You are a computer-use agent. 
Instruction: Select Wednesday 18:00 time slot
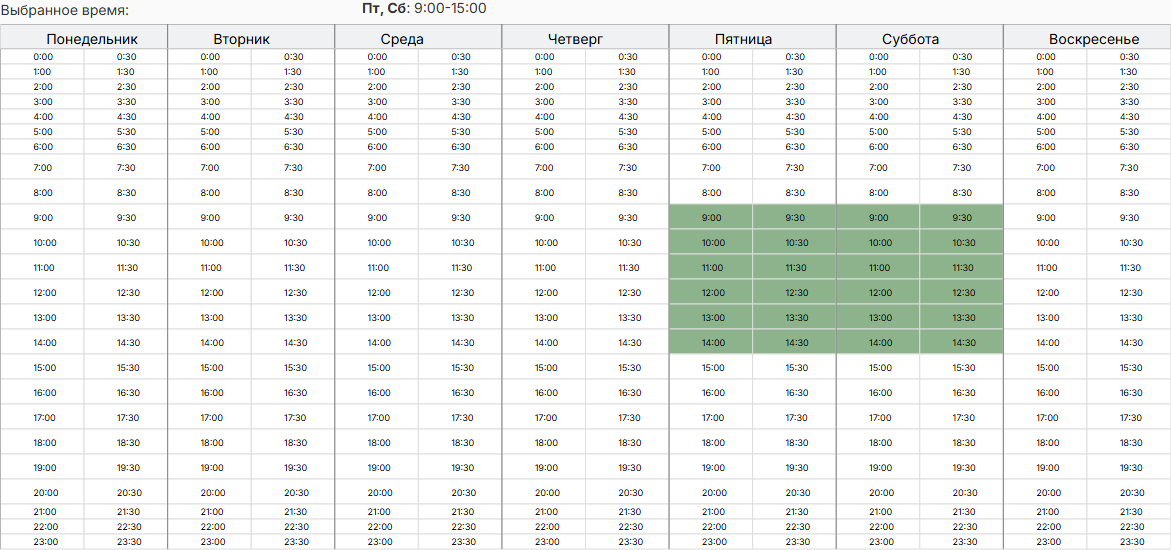[x=377, y=442]
